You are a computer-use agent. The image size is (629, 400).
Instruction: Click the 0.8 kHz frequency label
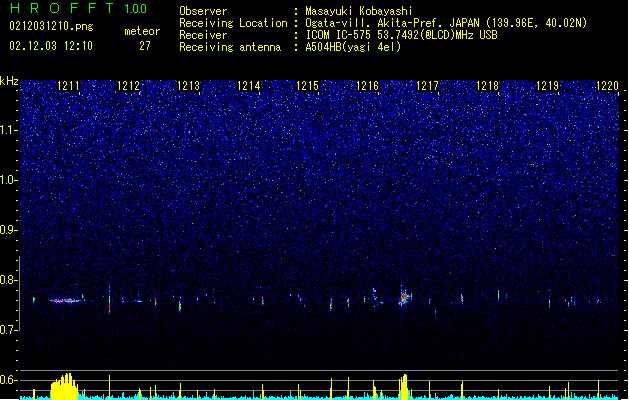pyautogui.click(x=9, y=280)
